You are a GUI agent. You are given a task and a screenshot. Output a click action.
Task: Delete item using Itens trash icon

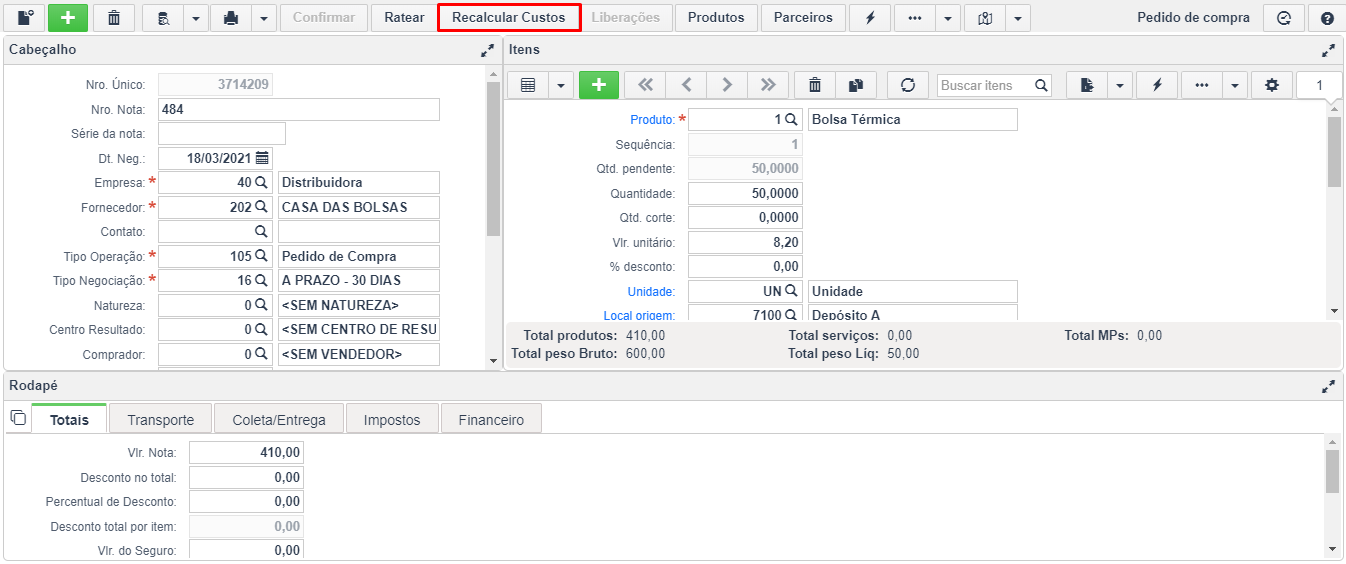click(815, 85)
